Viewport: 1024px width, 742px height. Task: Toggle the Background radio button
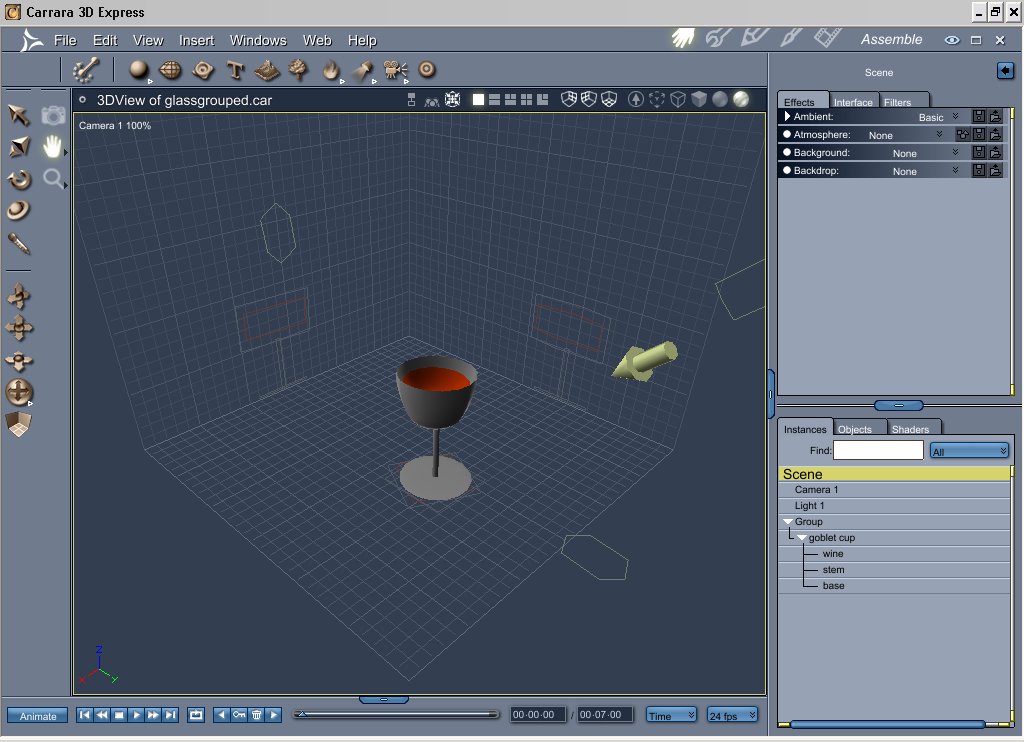[x=787, y=153]
